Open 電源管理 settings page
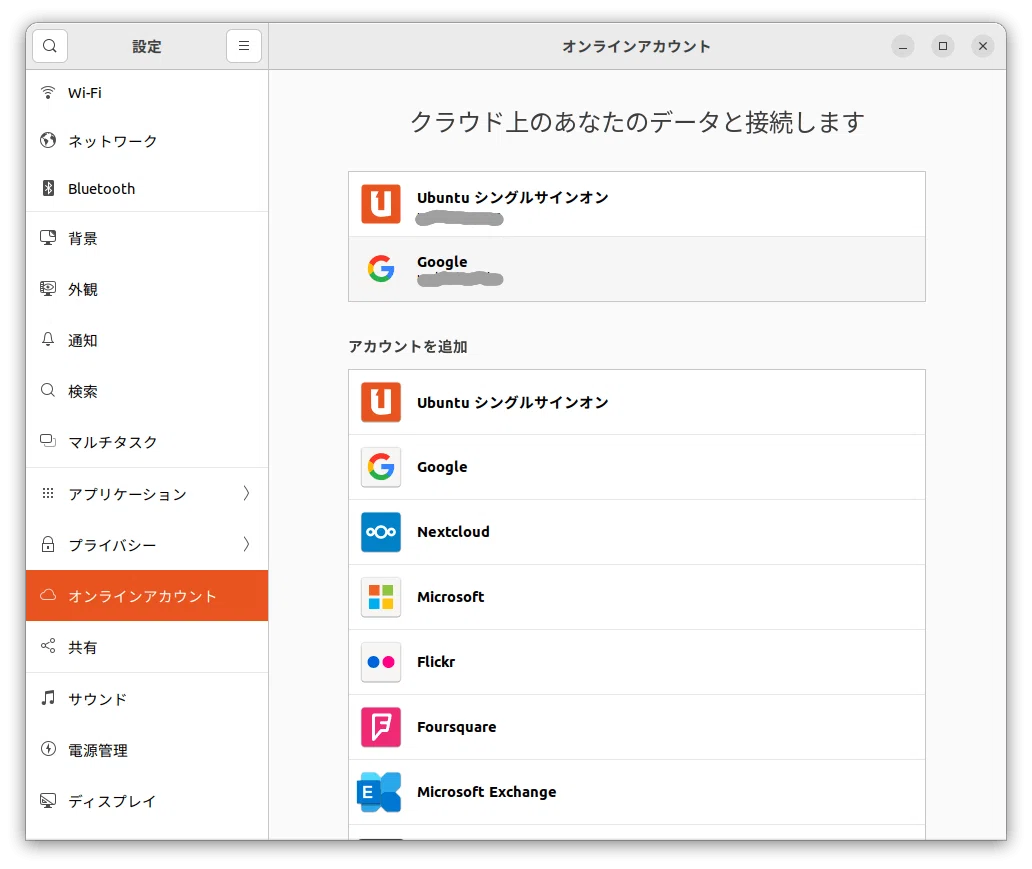Screen dimensions: 1032x869 [x=147, y=749]
